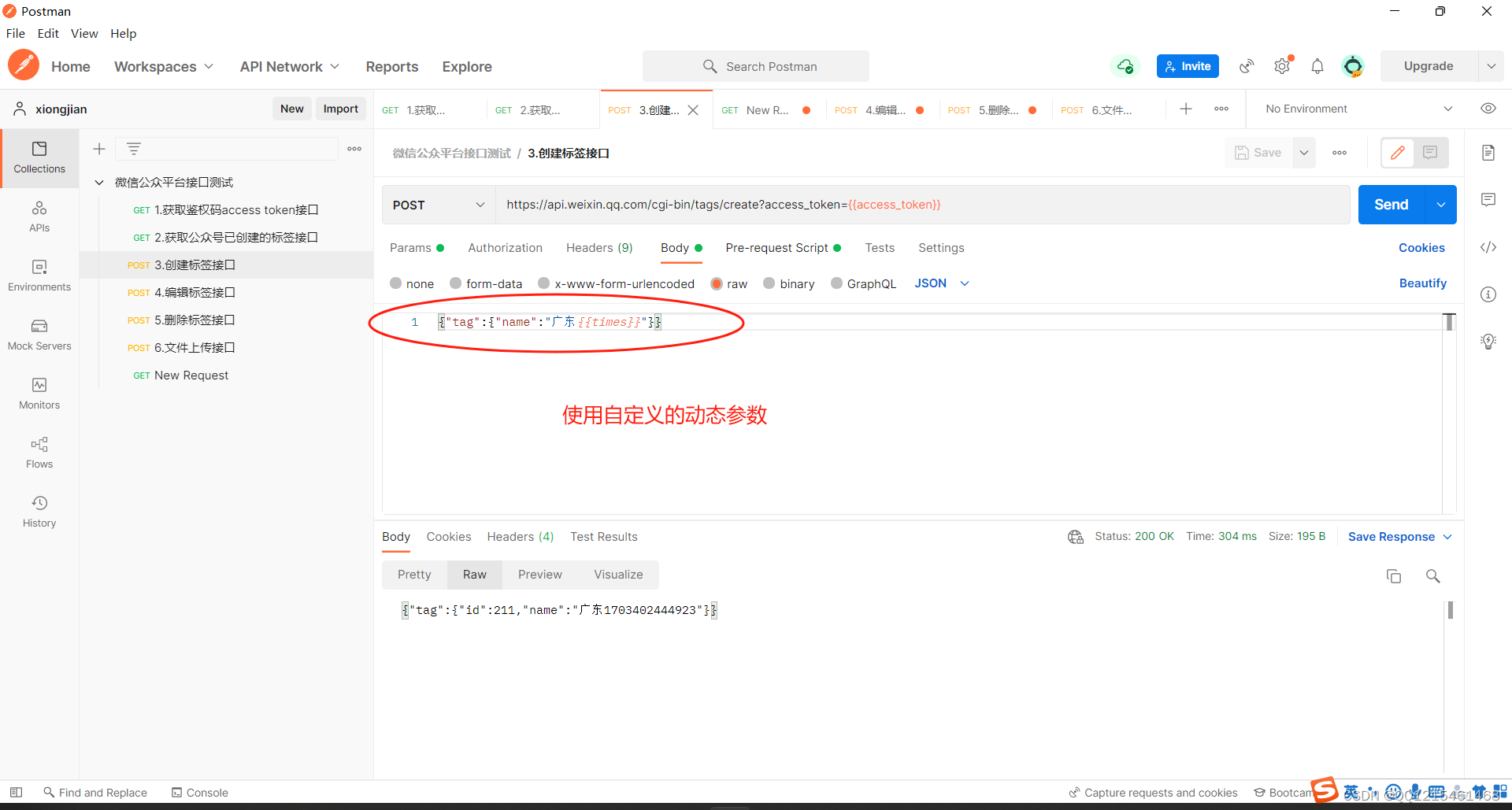Viewport: 1512px width, 810px height.
Task: Open the capture requests satellite icon
Action: tap(1247, 66)
